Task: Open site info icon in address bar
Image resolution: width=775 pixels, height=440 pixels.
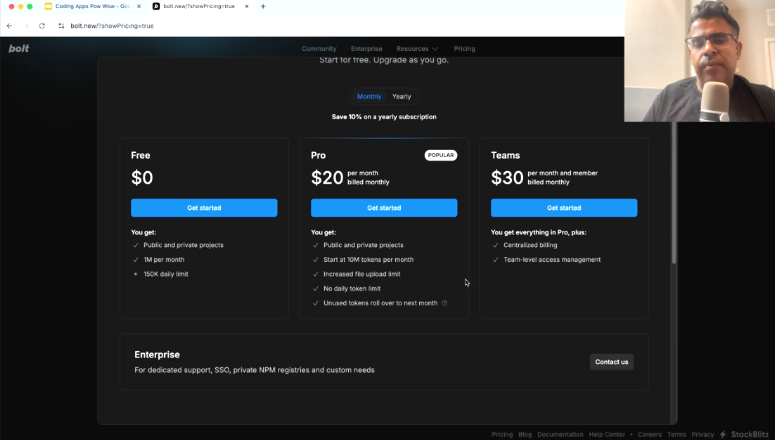Action: pos(61,26)
